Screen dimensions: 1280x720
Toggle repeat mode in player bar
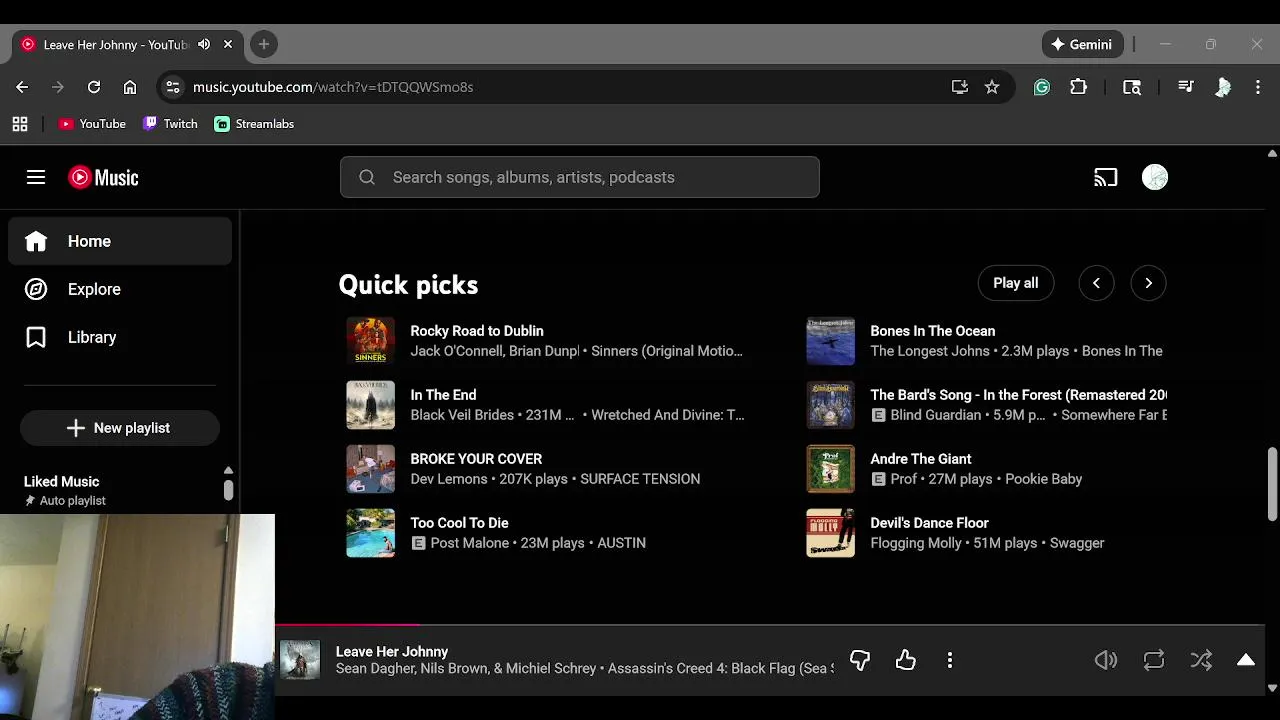click(1154, 660)
